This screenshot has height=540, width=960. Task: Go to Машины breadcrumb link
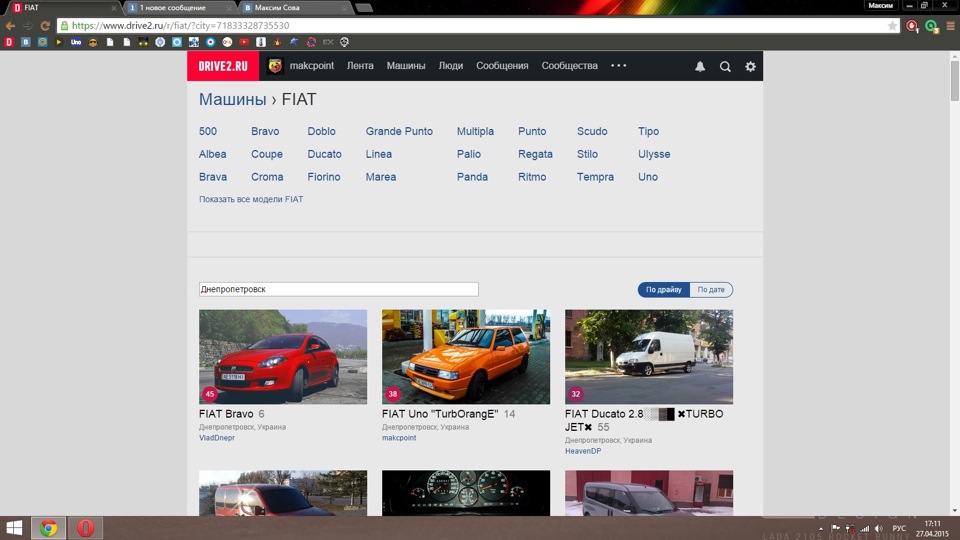point(233,99)
